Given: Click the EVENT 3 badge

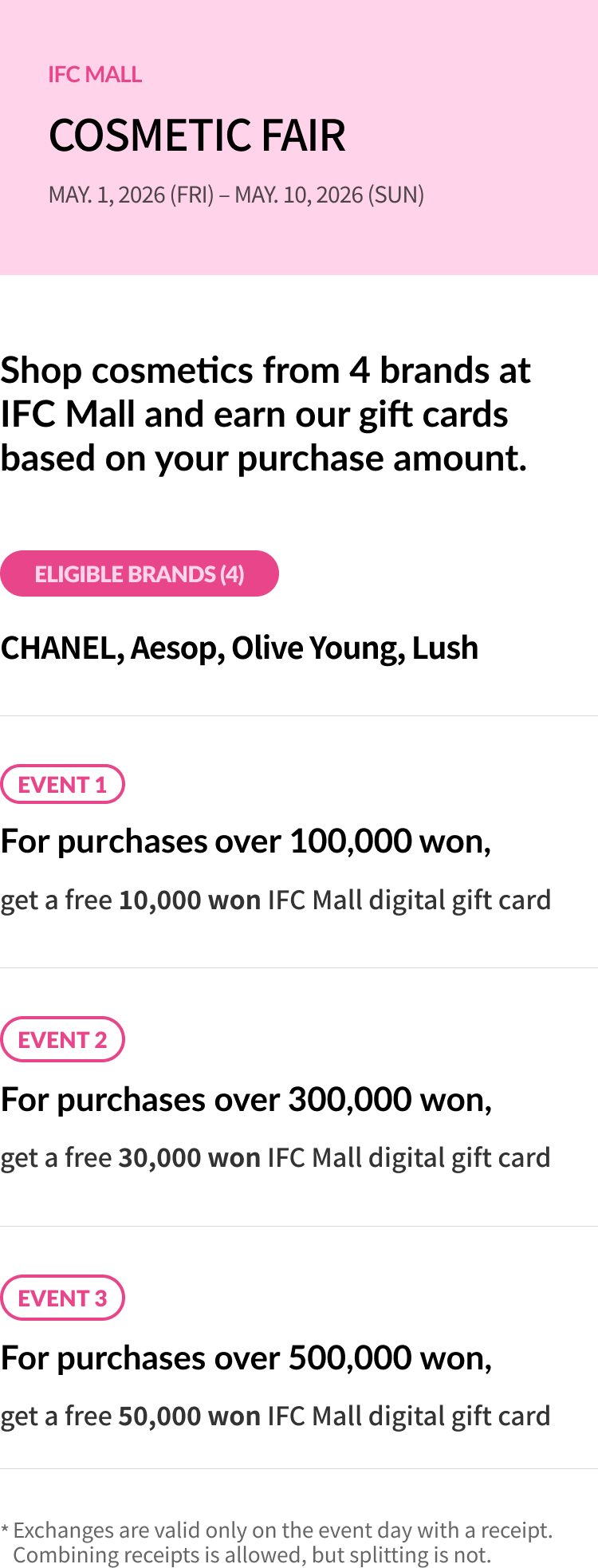Looking at the screenshot, I should [x=62, y=1298].
